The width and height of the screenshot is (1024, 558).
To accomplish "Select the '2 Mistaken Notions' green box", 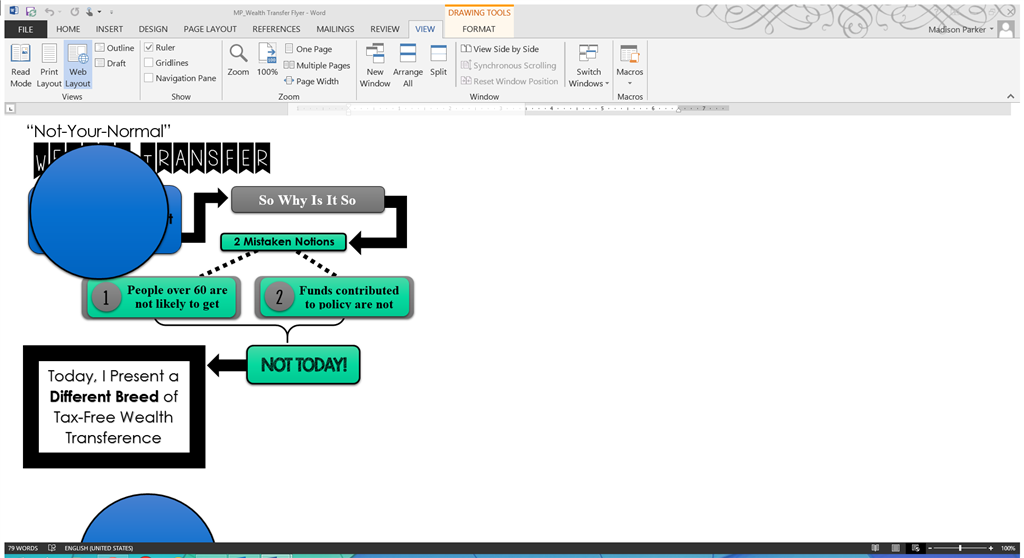I will [x=283, y=242].
